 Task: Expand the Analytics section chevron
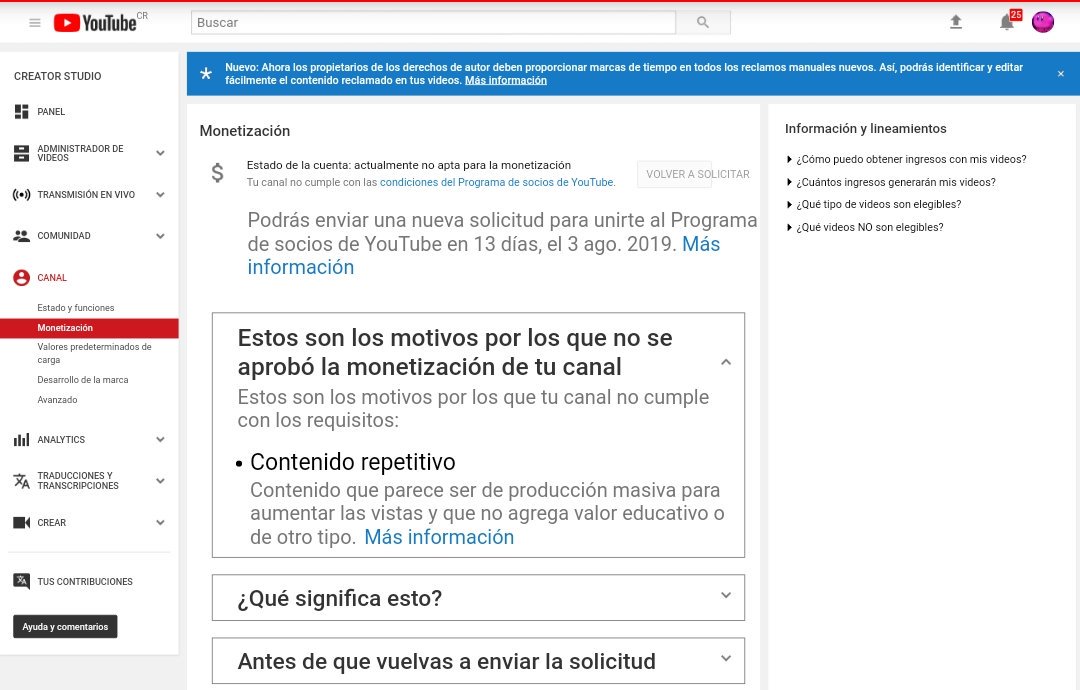click(160, 439)
